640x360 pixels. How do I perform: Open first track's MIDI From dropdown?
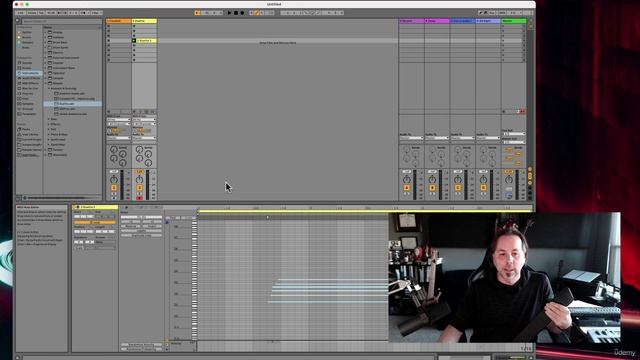[x=119, y=120]
